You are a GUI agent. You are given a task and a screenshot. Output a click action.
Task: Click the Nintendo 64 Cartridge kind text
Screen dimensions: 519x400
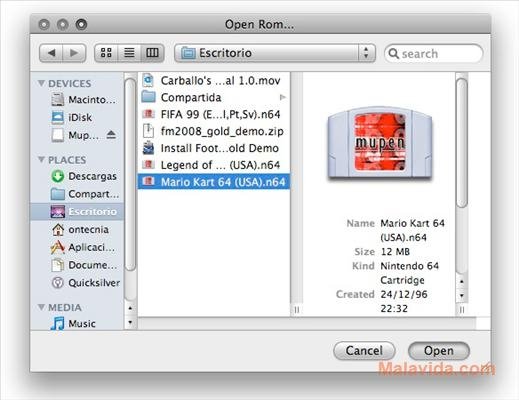click(x=410, y=273)
